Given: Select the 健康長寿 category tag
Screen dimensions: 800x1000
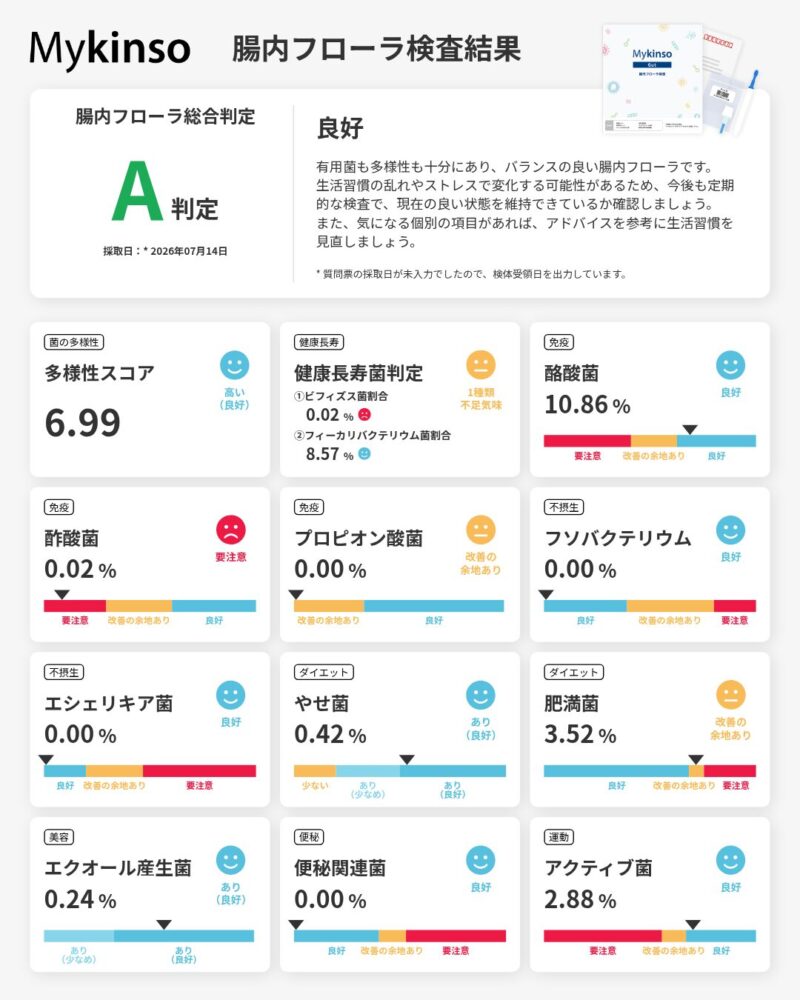Looking at the screenshot, I should click(319, 342).
